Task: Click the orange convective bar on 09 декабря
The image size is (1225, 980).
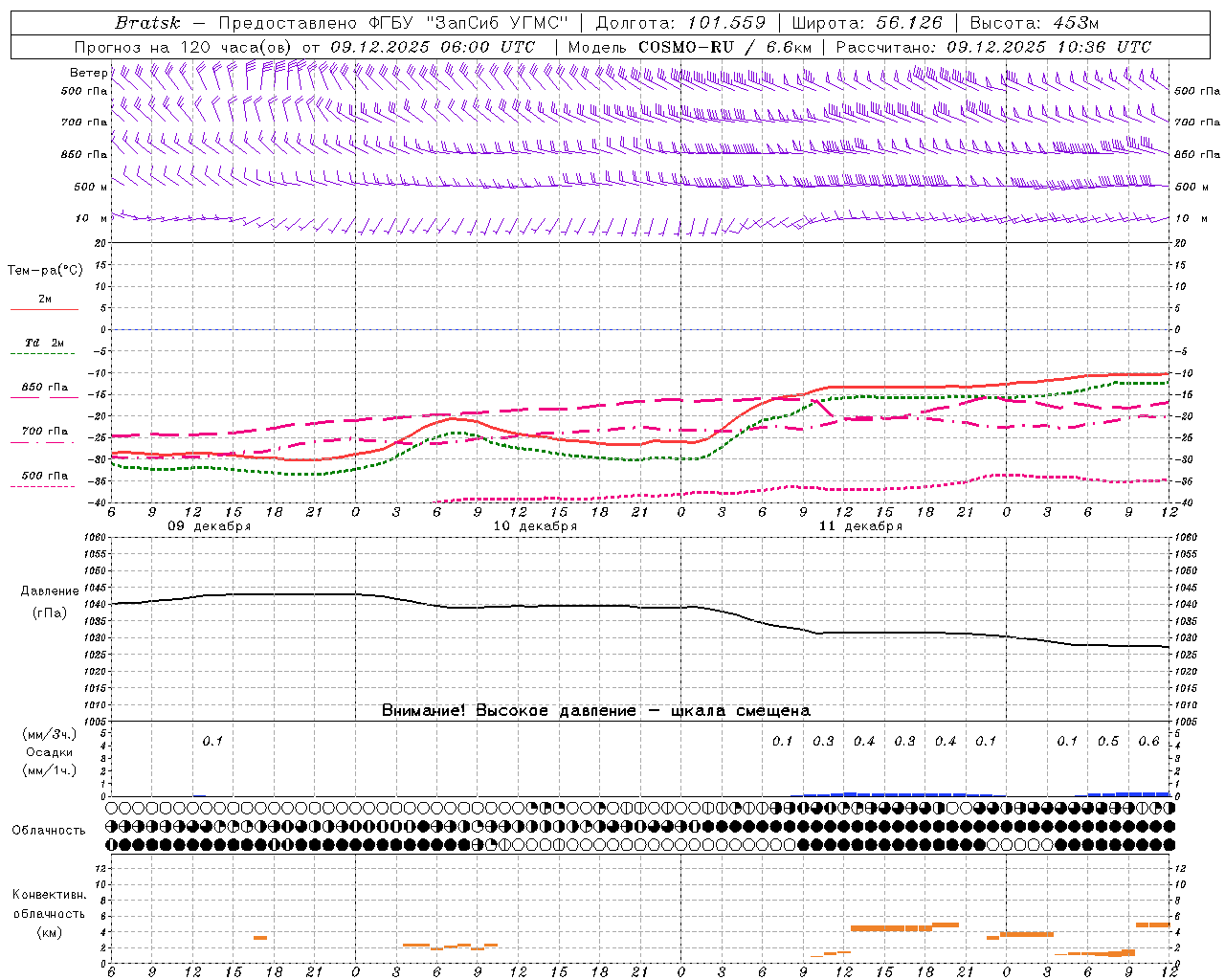Action: point(260,938)
